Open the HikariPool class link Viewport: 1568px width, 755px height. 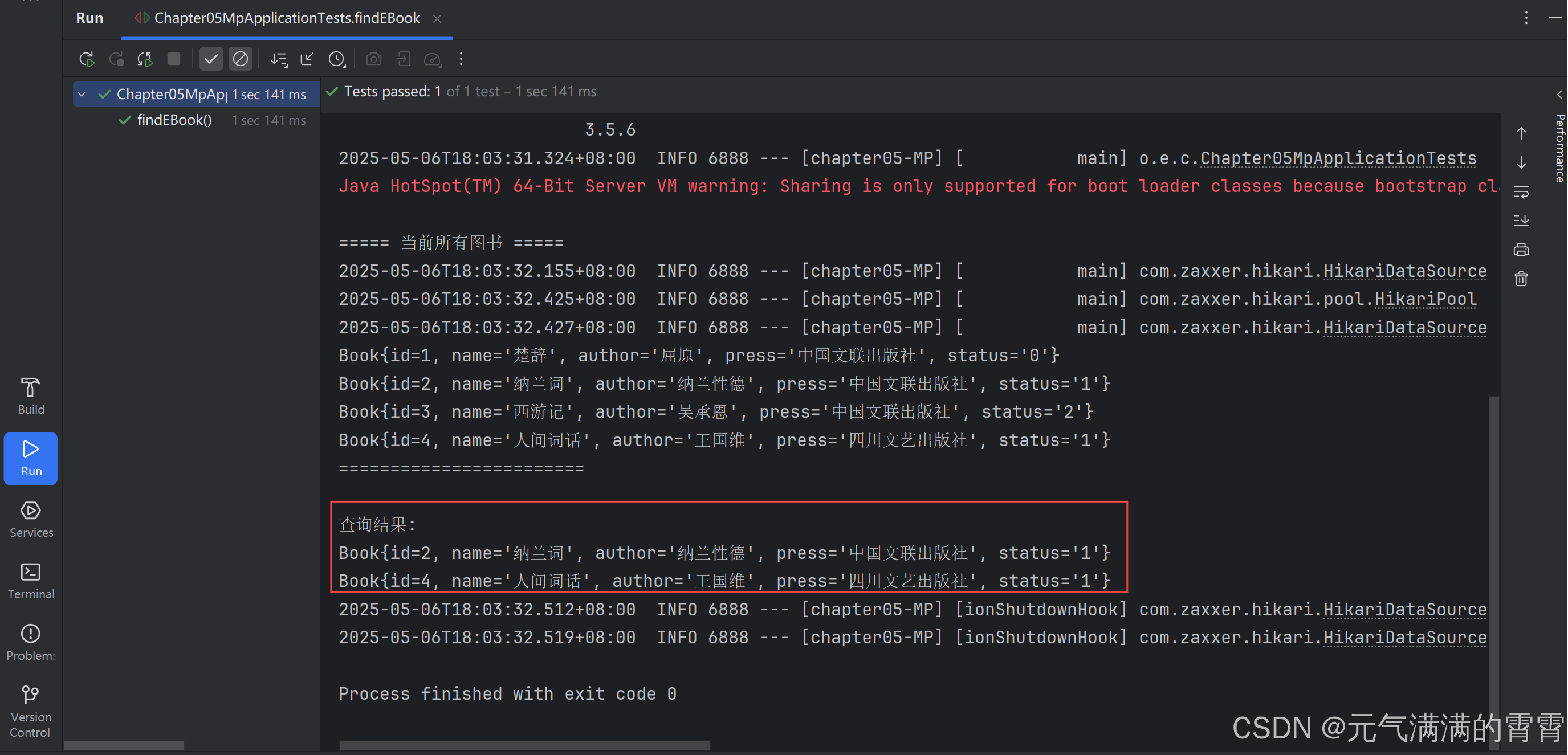point(1425,299)
